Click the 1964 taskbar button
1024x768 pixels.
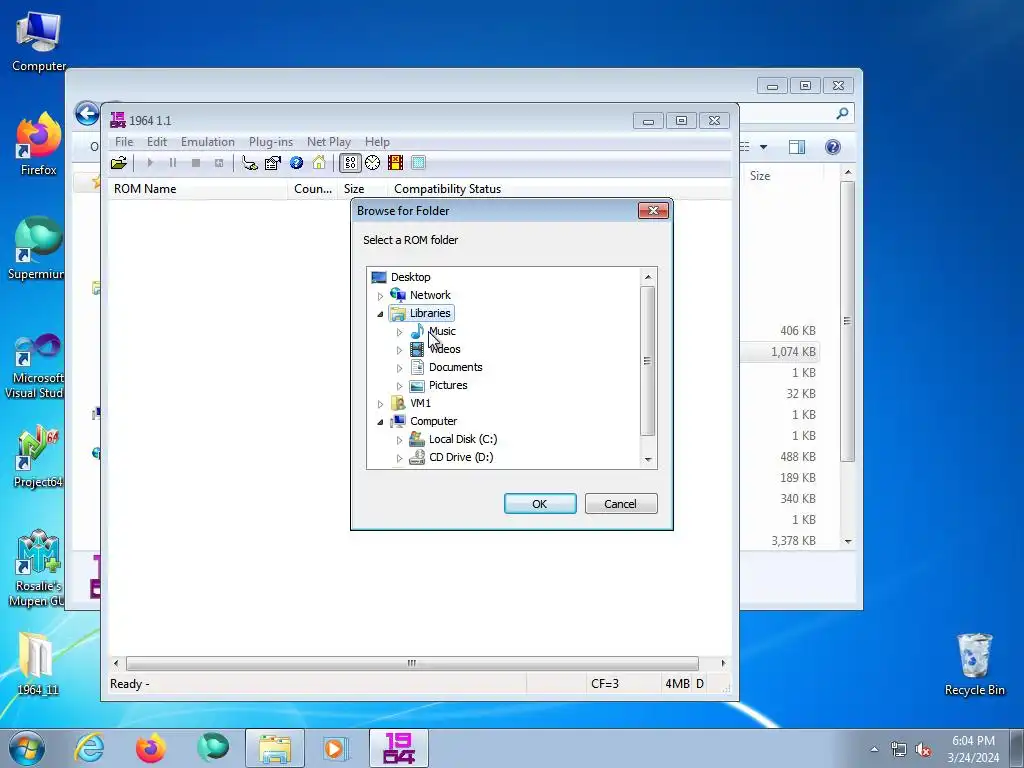coord(399,748)
